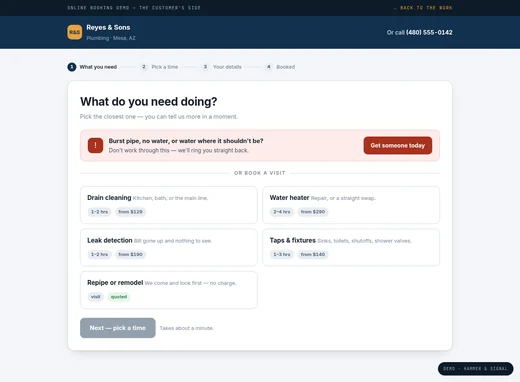Choose the Taps & fixtures service card

[351, 247]
